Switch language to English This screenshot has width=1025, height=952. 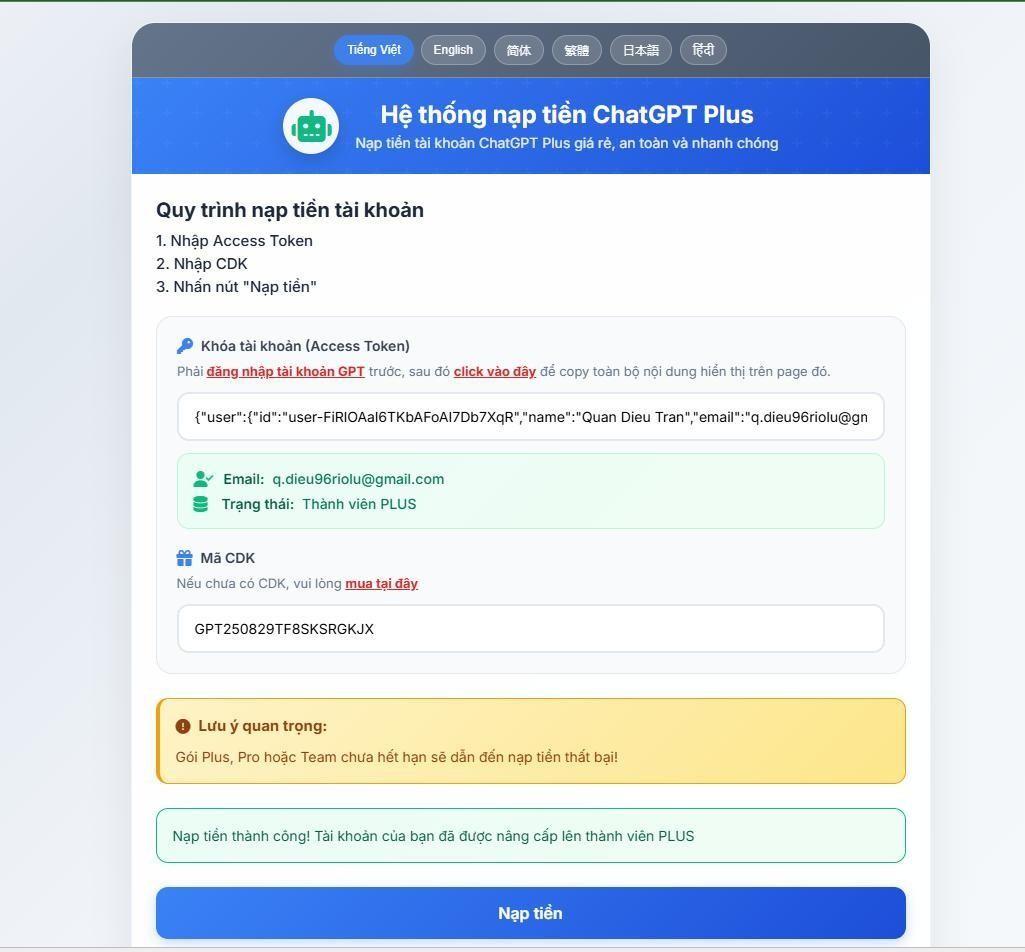pos(453,50)
